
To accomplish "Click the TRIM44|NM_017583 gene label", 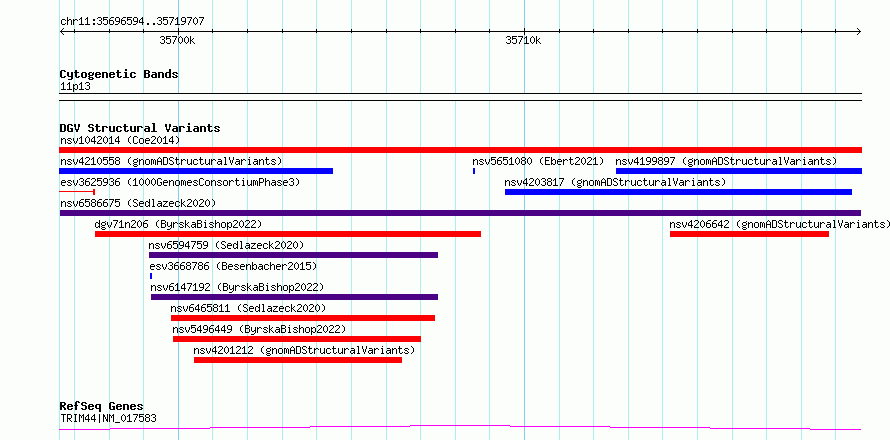I will pyautogui.click(x=108, y=419).
